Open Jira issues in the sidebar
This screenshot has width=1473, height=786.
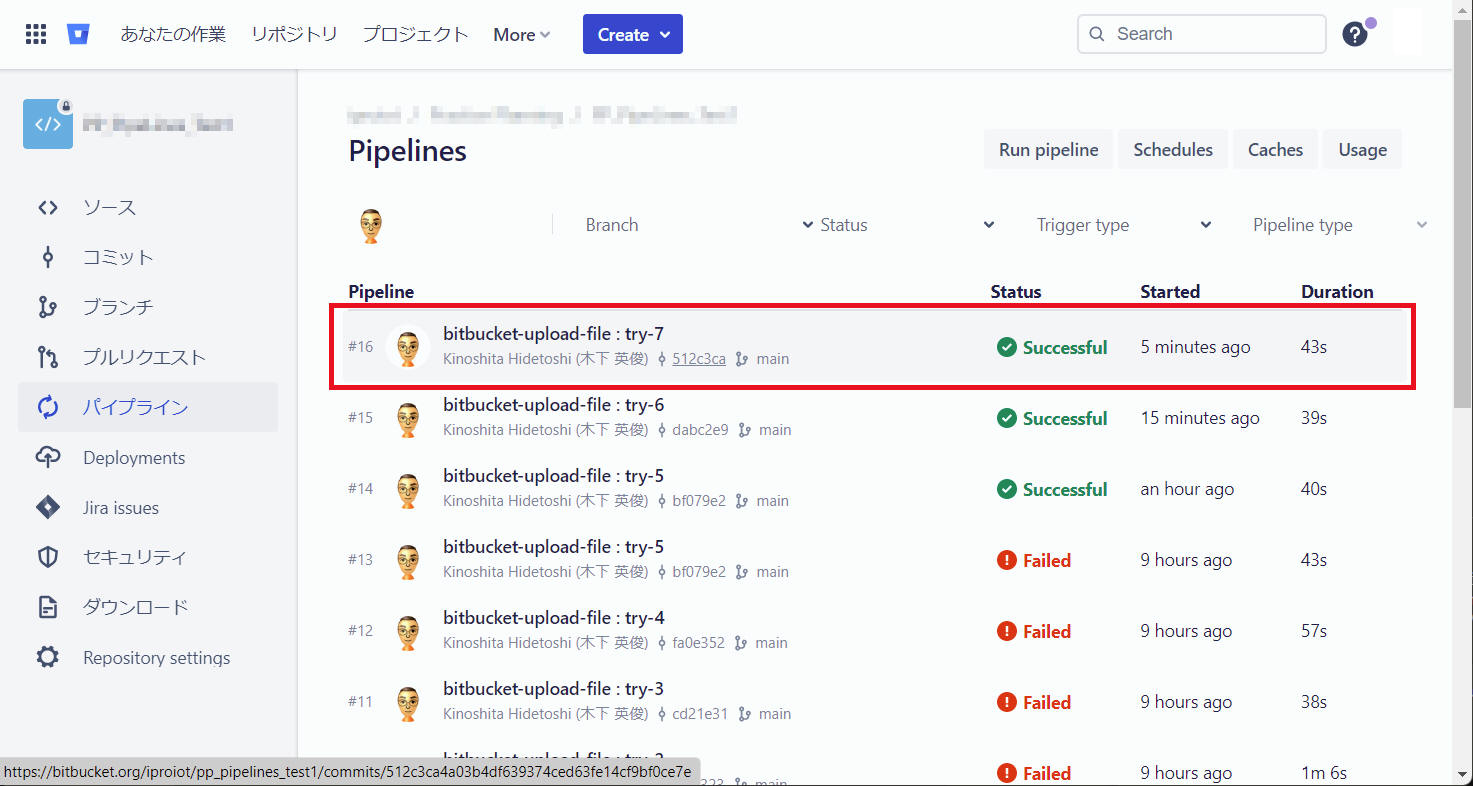coord(148,508)
